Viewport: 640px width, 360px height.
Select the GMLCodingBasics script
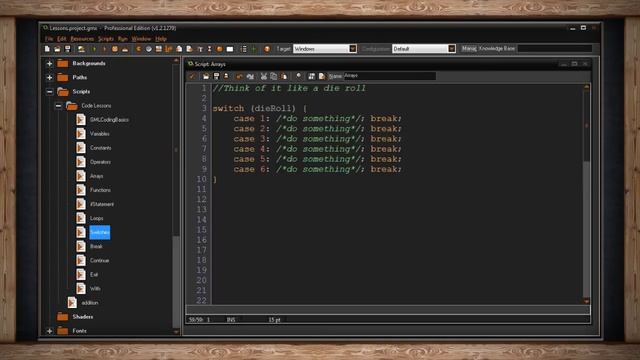click(x=109, y=120)
